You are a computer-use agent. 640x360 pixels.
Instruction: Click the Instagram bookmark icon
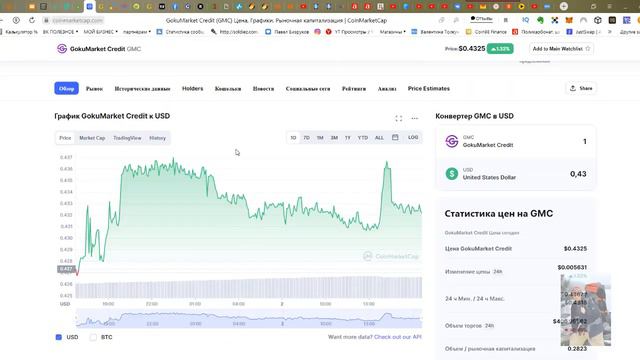[x=317, y=31]
